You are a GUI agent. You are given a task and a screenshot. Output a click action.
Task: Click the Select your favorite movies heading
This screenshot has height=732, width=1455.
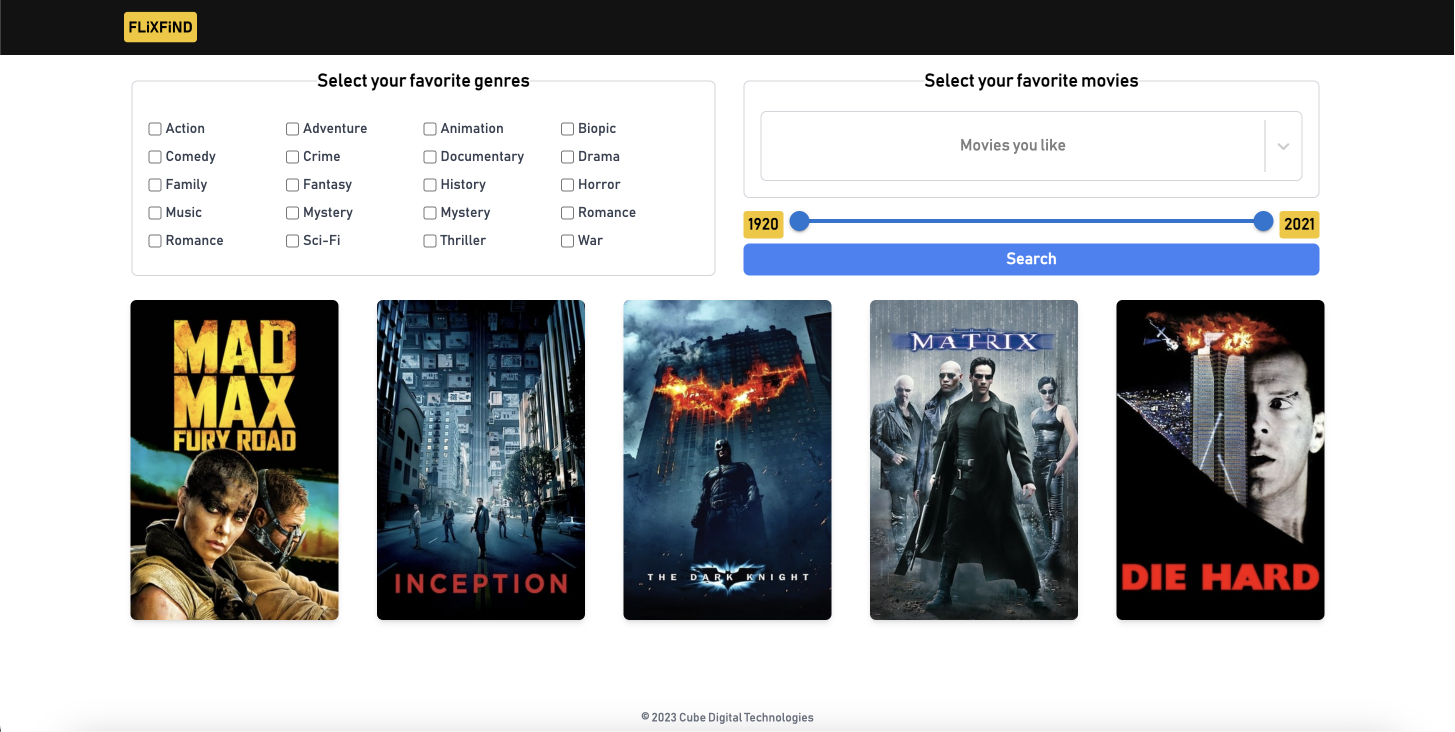point(1031,81)
